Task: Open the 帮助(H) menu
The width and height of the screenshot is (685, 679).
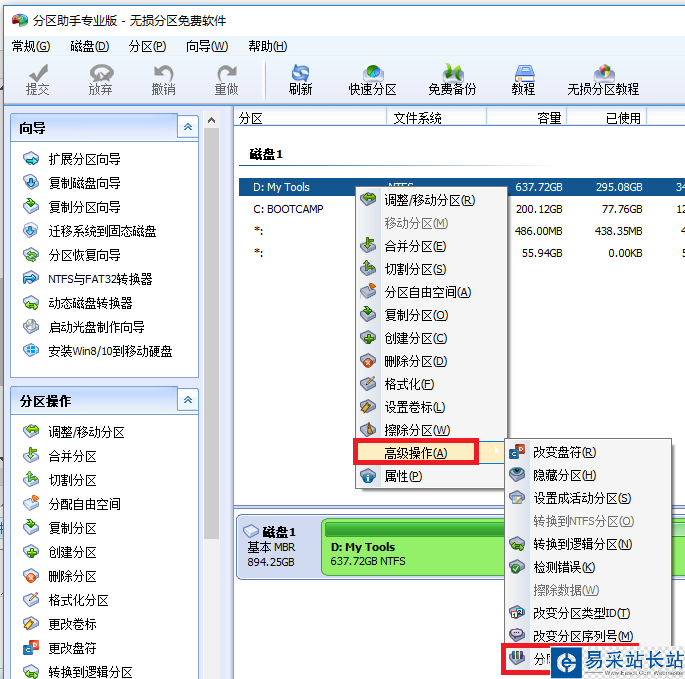Action: click(267, 46)
